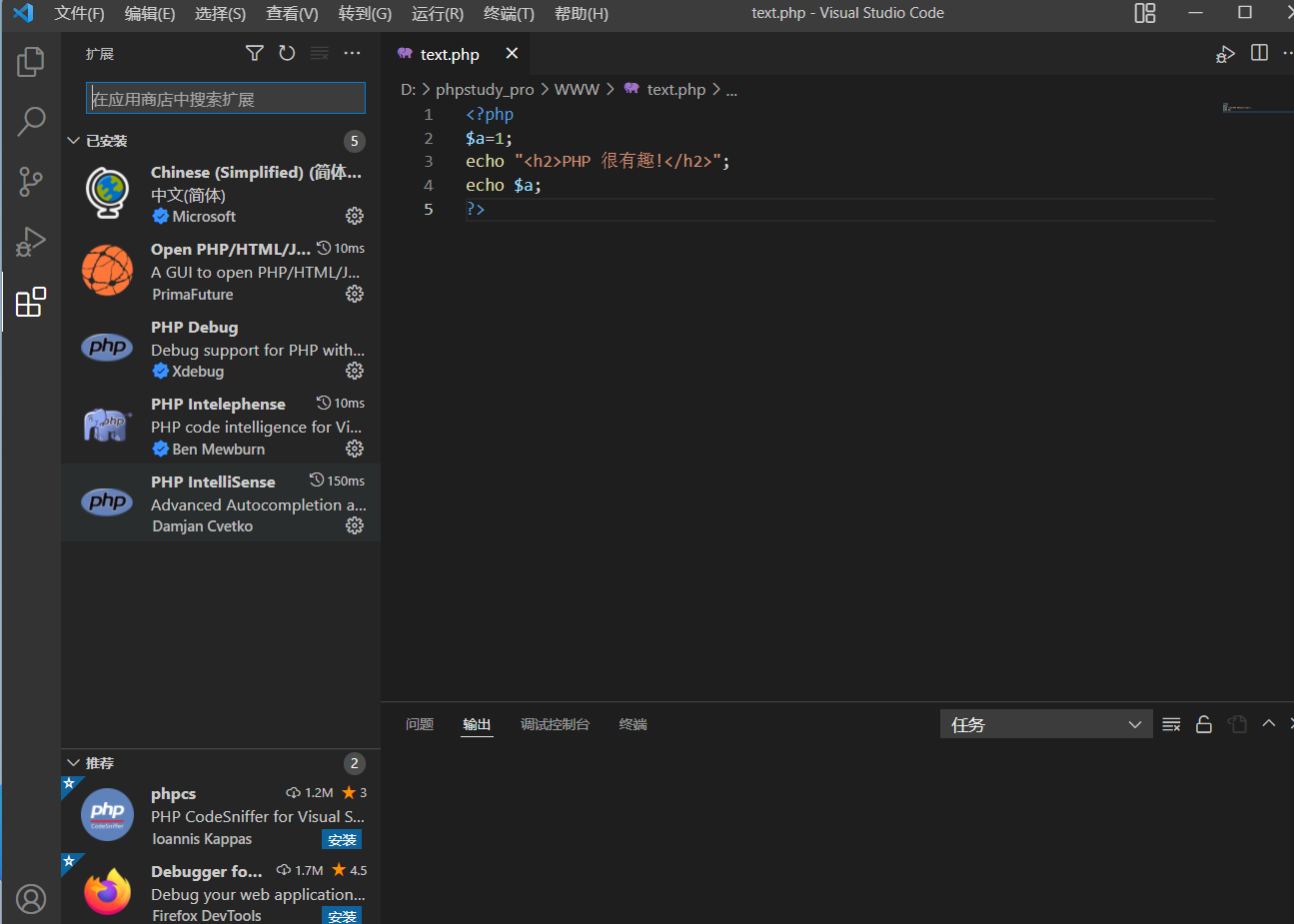Run or debug the PHP file
Screen dimensions: 1294x924
click(1225, 54)
